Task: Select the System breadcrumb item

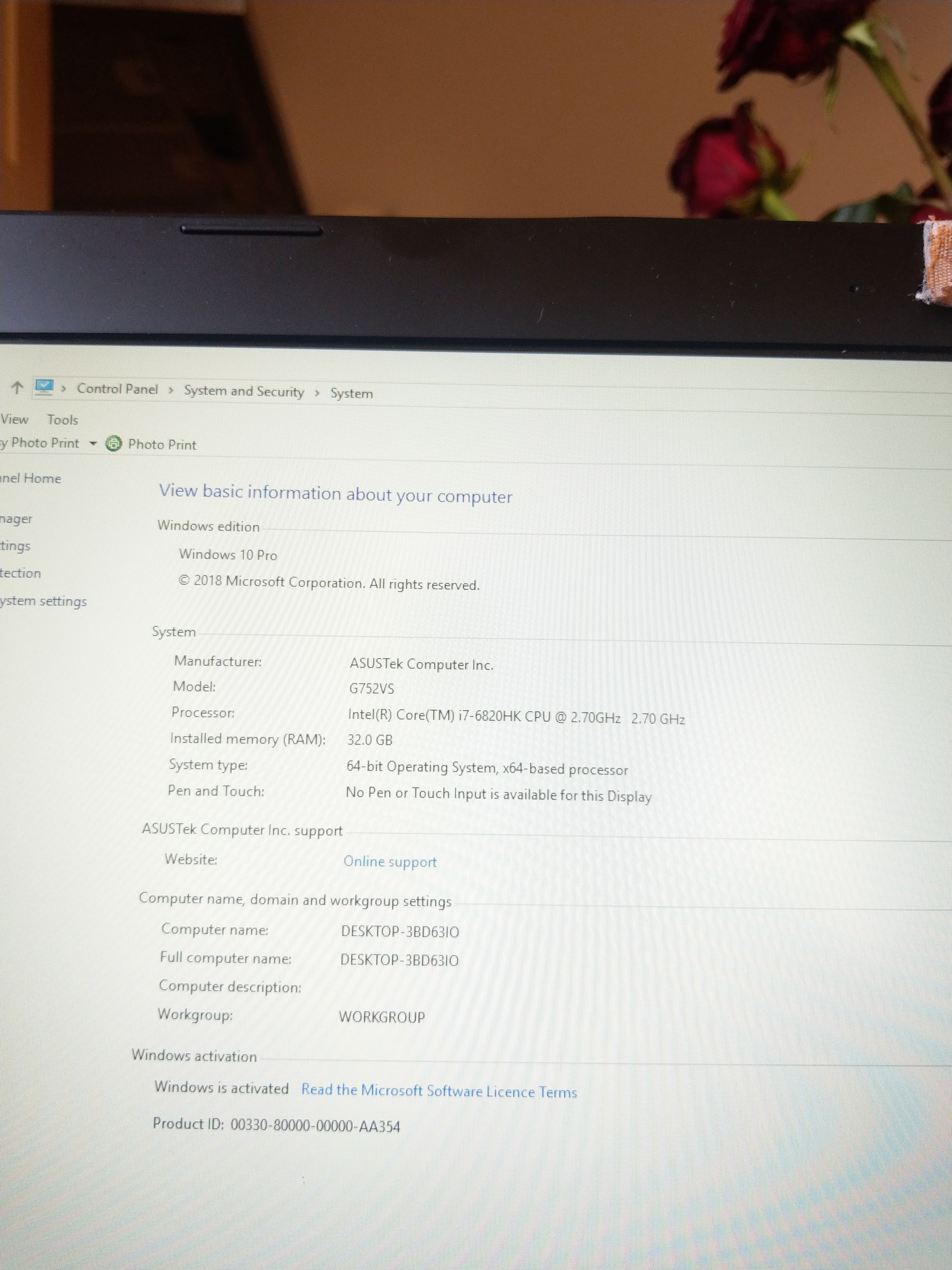Action: [x=352, y=393]
